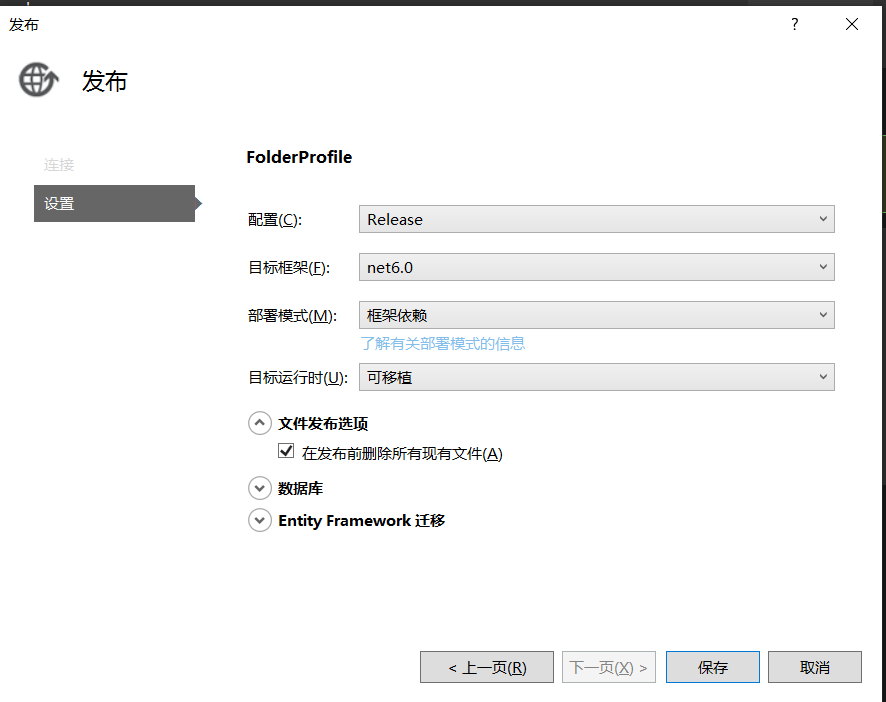Click the 下一页 button
This screenshot has height=702, width=886.
click(608, 667)
